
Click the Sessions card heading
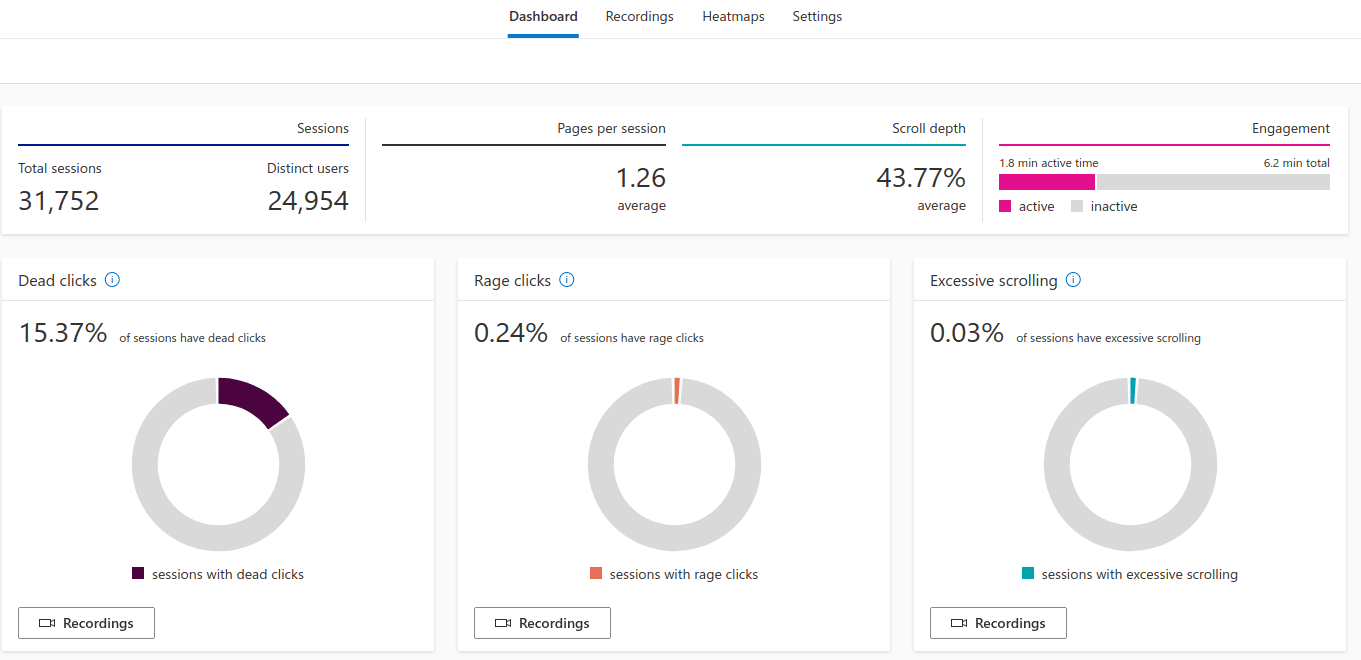point(323,129)
